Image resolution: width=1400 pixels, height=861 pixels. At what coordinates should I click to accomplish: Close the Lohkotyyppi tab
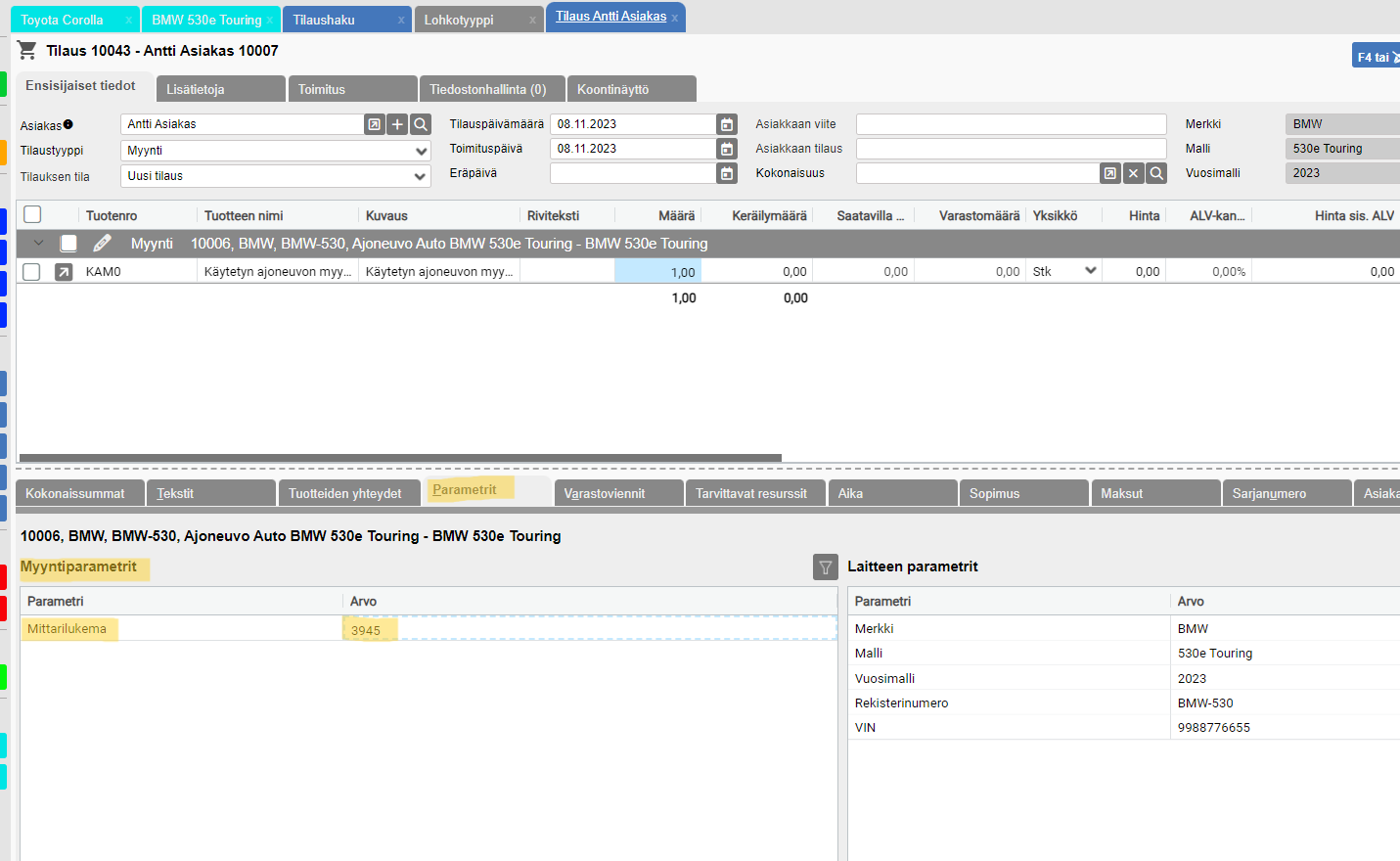click(x=532, y=20)
